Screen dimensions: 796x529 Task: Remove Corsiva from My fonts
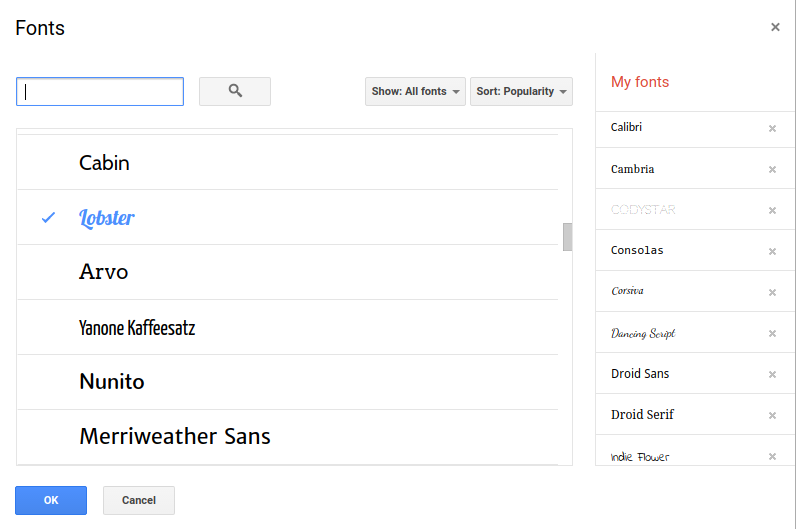click(x=772, y=292)
